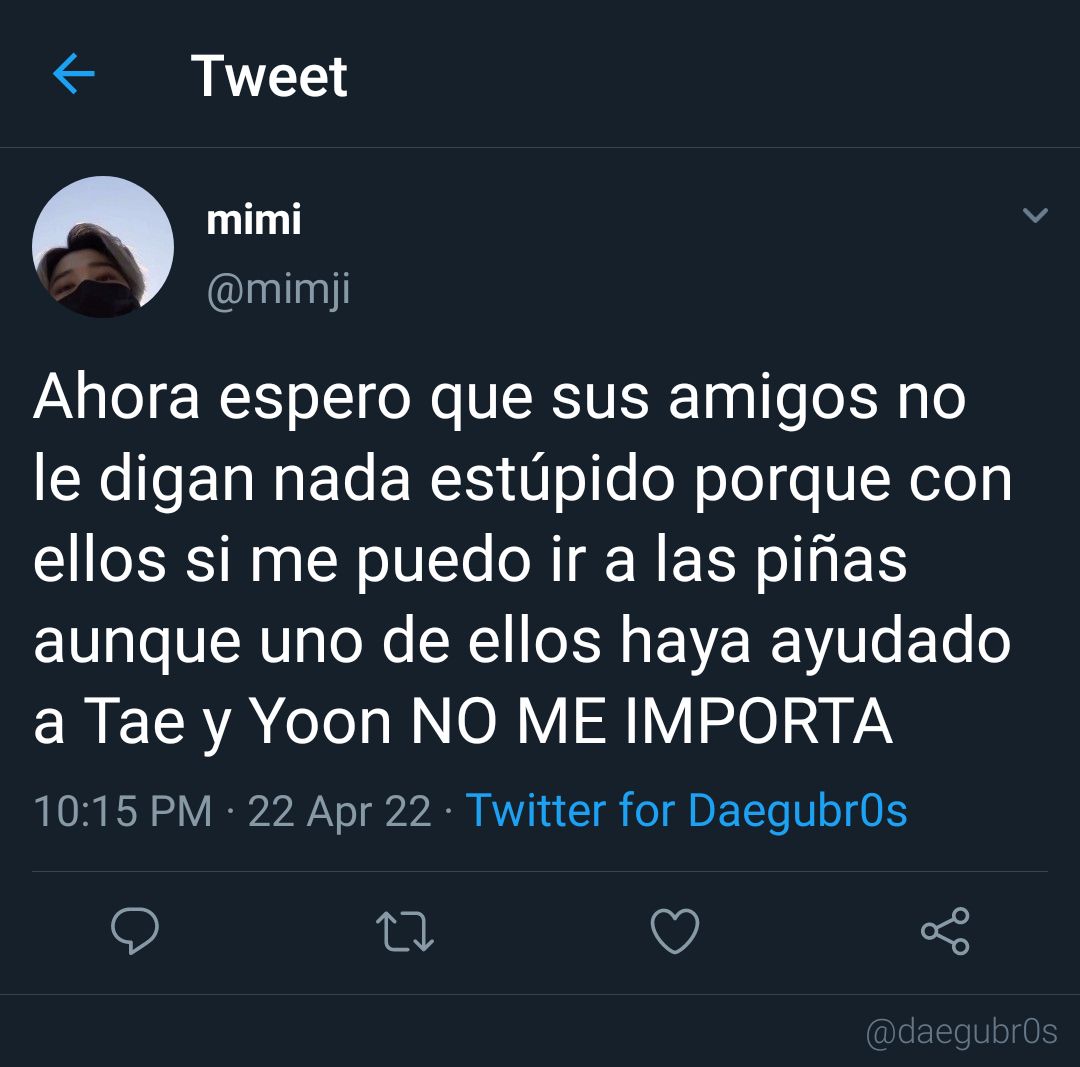Reply to mimi's tweet
This screenshot has width=1080, height=1067.
pyautogui.click(x=135, y=931)
